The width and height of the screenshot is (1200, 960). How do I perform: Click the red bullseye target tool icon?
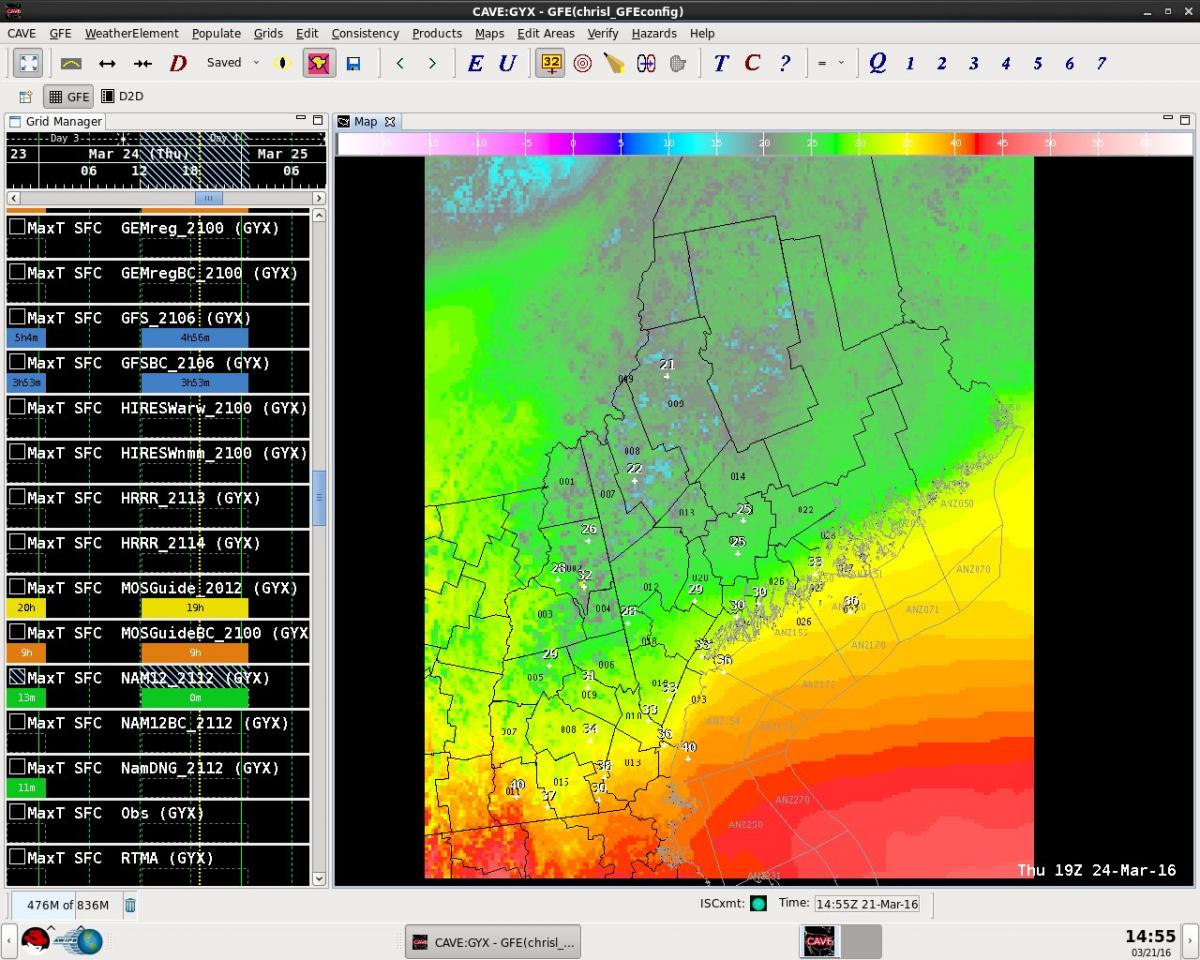point(583,63)
